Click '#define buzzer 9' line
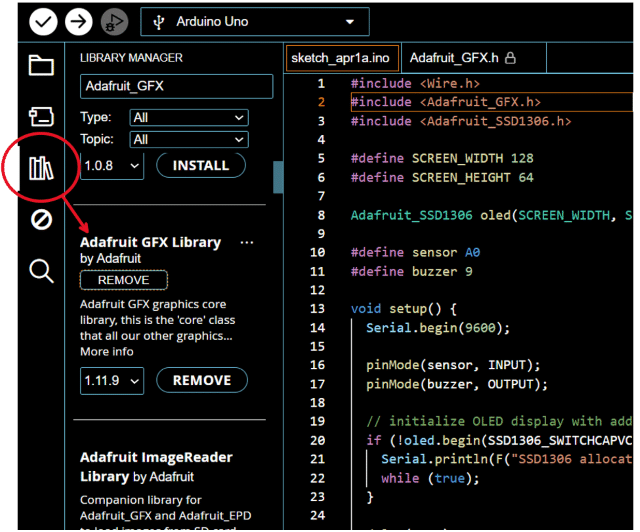 (x=411, y=272)
